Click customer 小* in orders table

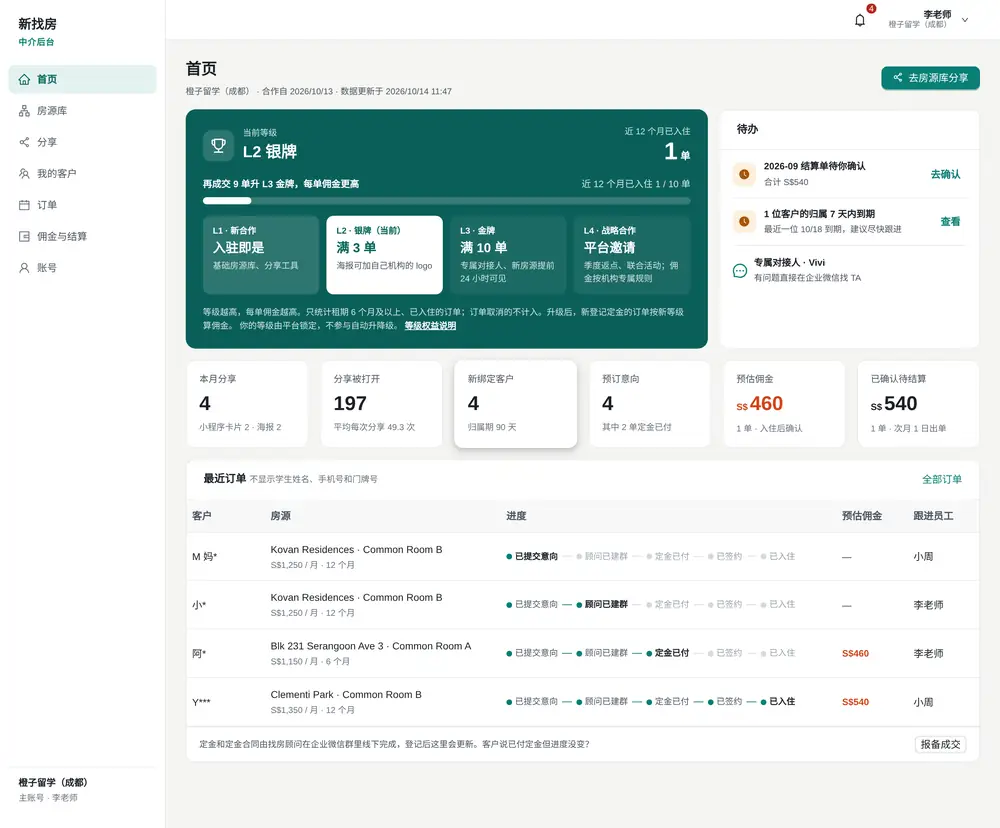pyautogui.click(x=199, y=605)
